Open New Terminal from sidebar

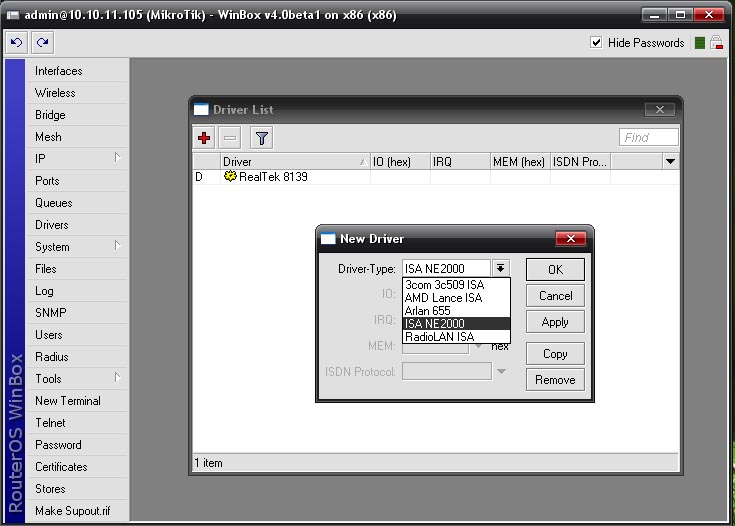[x=77, y=401]
